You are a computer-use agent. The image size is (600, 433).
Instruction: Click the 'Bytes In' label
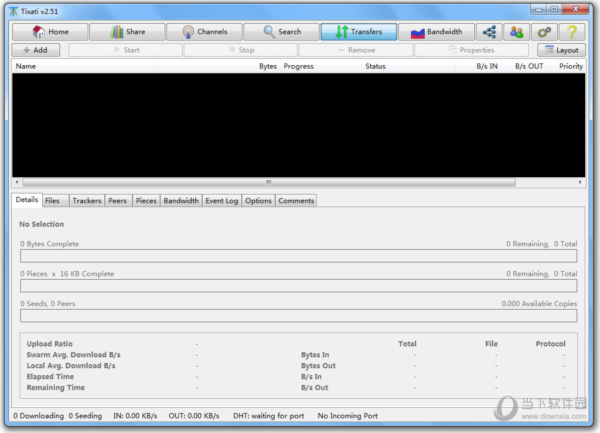315,355
